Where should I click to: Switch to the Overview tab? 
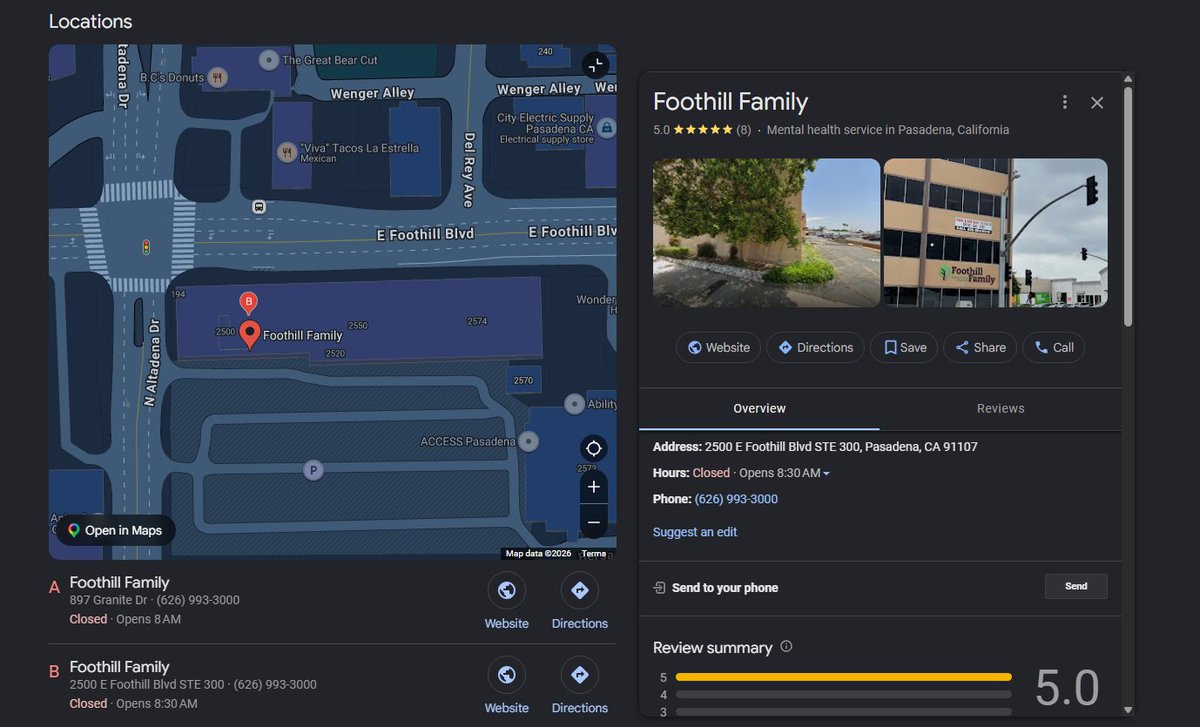tap(759, 408)
